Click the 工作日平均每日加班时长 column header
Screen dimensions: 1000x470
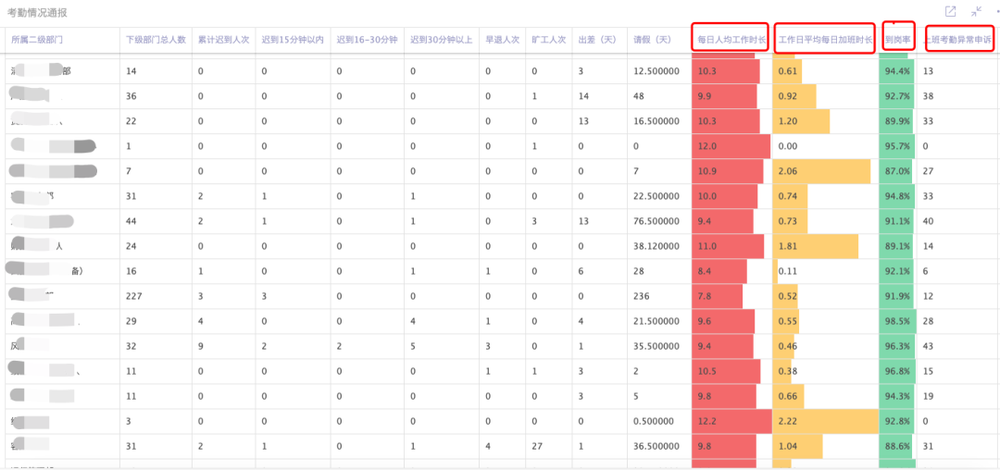coord(825,39)
